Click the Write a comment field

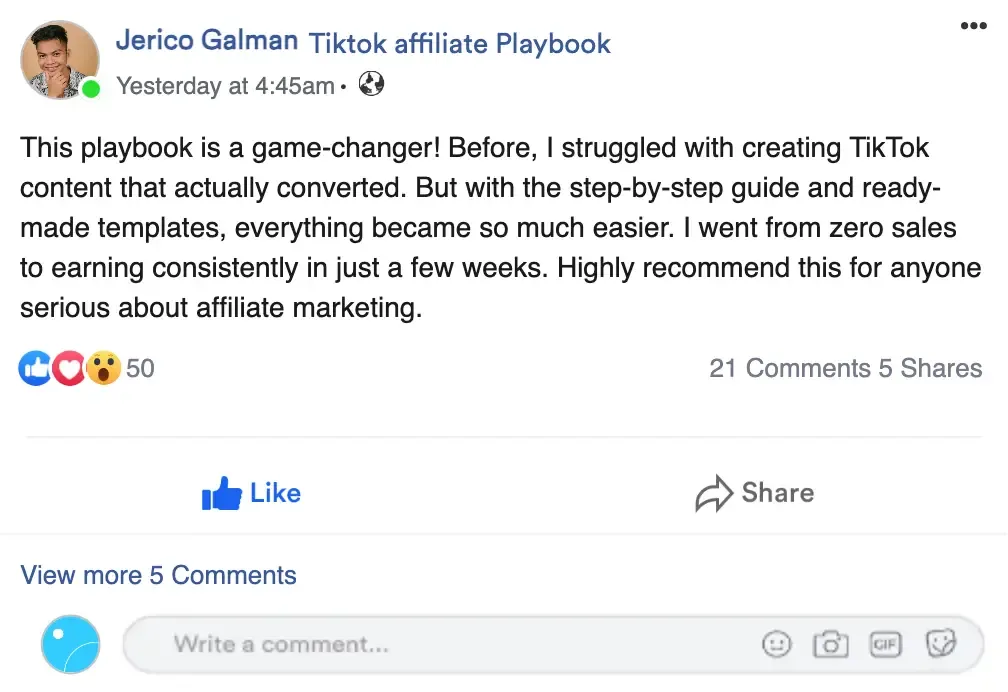pyautogui.click(x=450, y=645)
